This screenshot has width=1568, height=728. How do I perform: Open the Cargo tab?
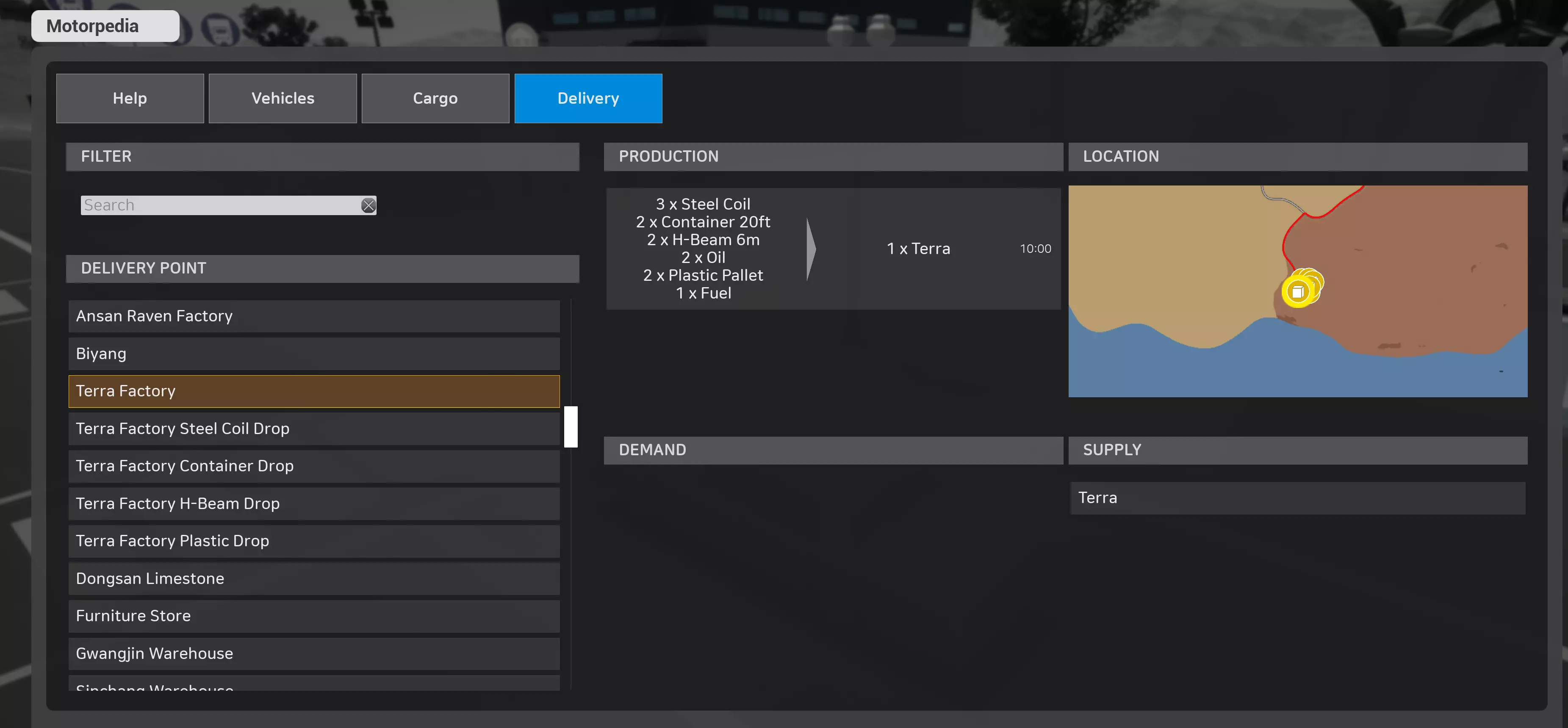pos(435,99)
